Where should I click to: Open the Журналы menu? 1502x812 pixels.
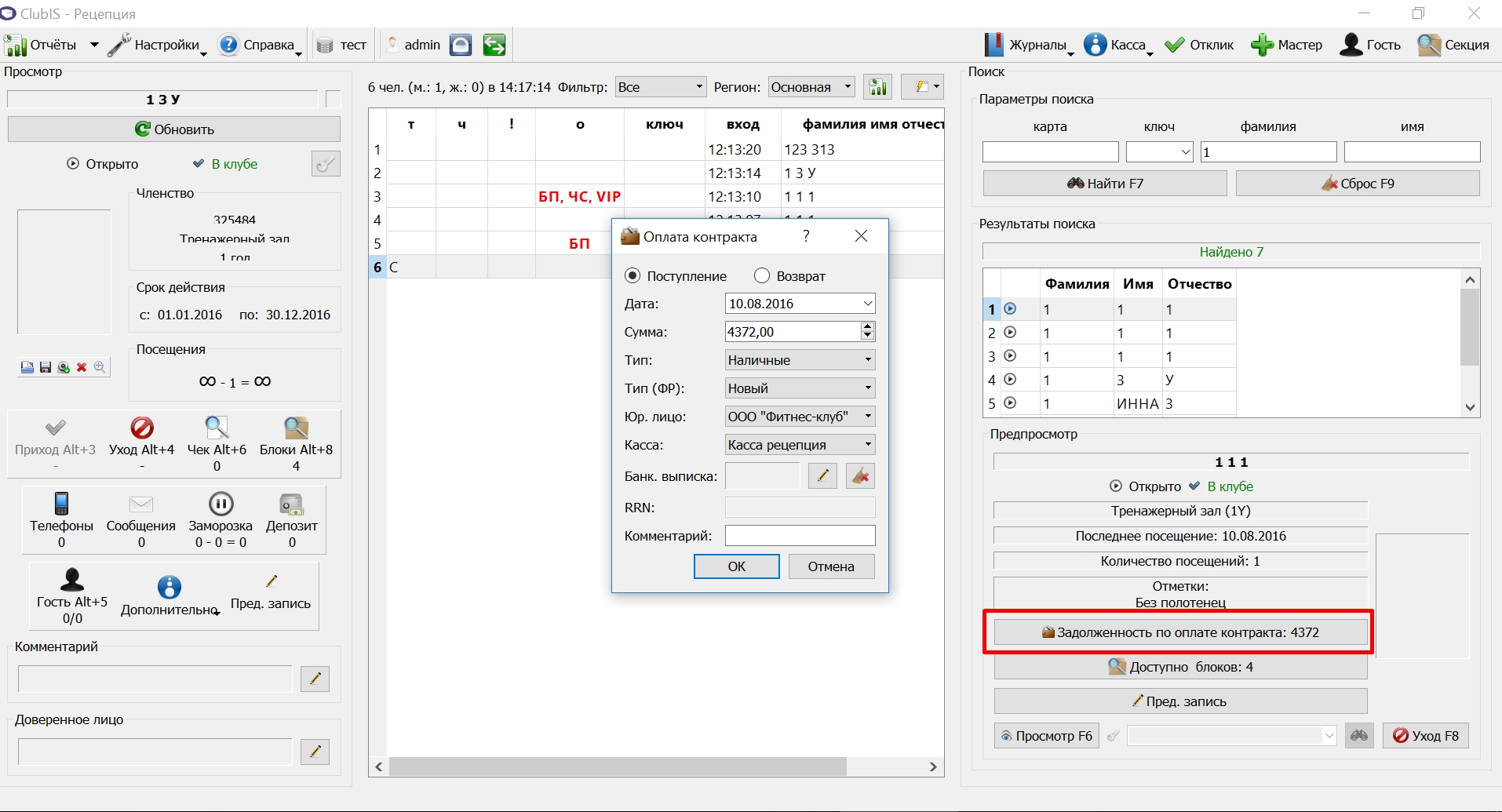1028,45
